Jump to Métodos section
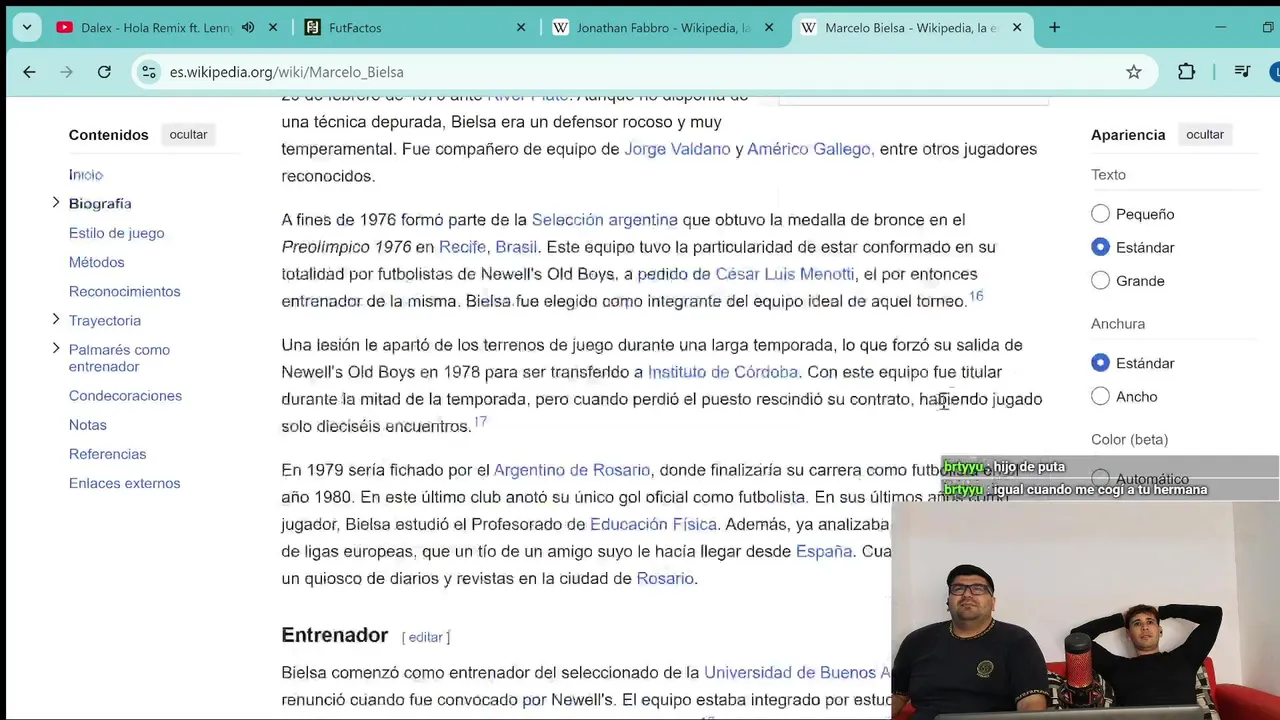Screen dimensions: 1280x720 [x=97, y=262]
